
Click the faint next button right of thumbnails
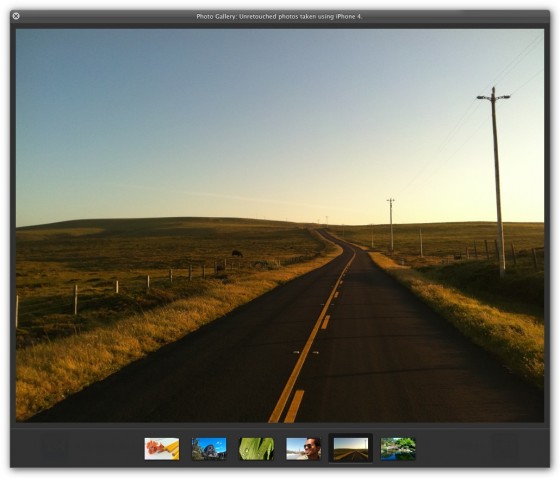[x=504, y=447]
